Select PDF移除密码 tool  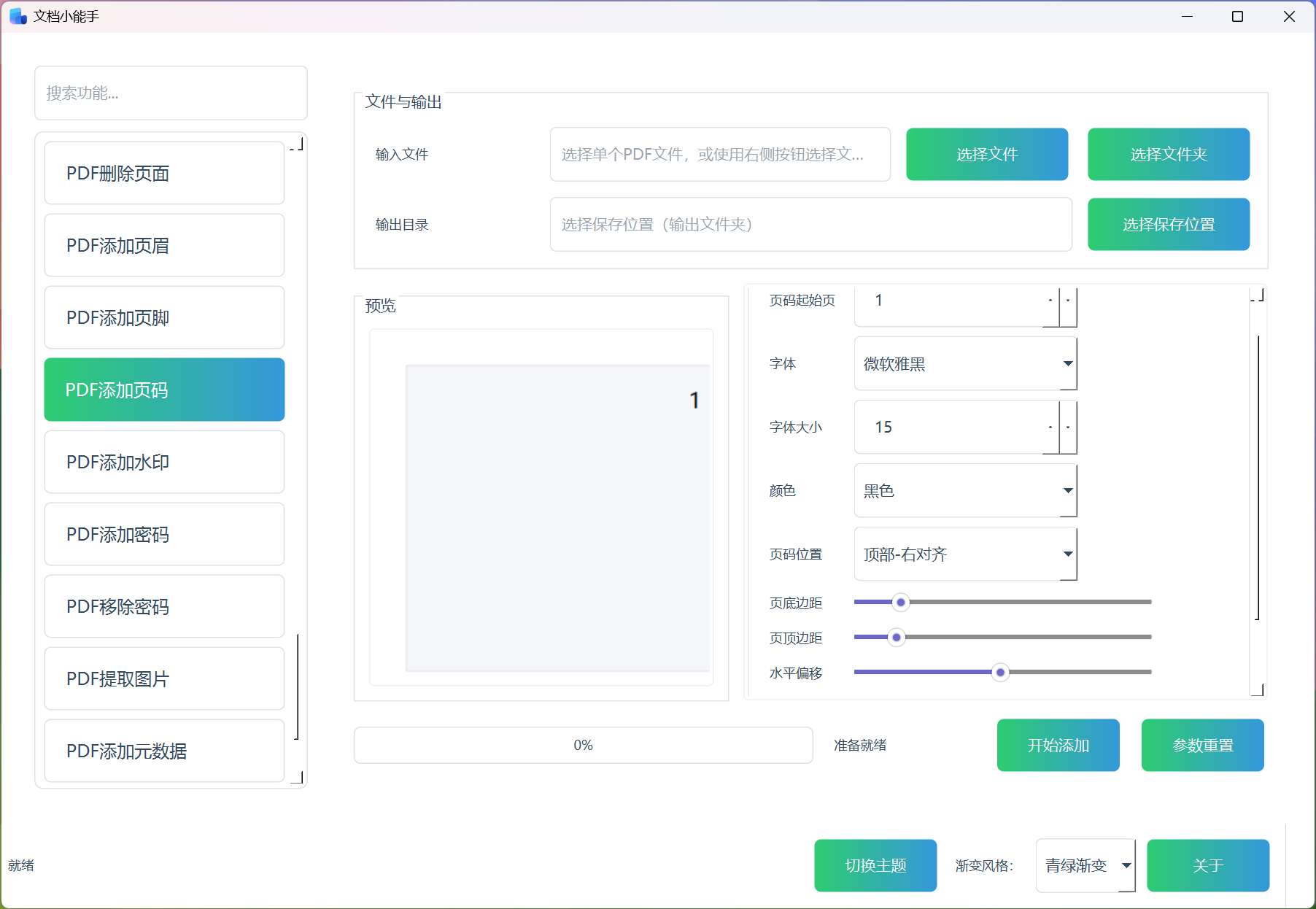click(x=163, y=606)
